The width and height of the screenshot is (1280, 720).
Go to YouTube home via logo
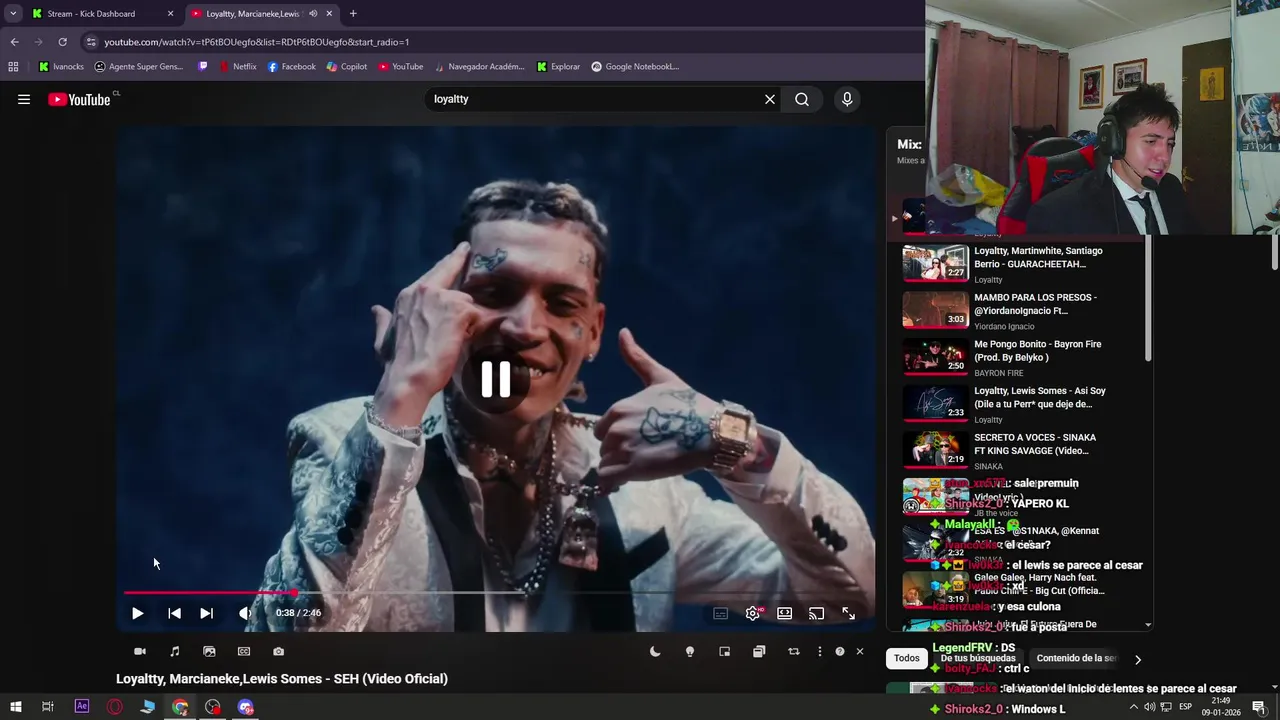[79, 99]
